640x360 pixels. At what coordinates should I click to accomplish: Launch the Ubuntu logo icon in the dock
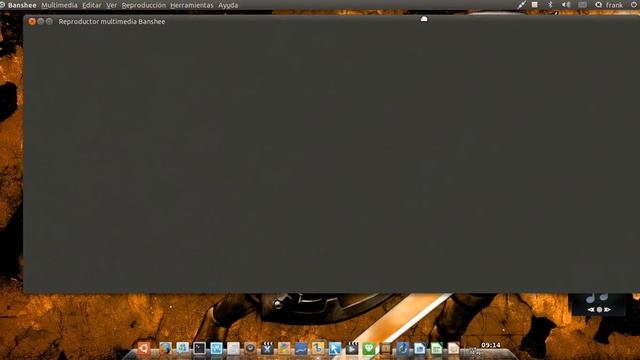pyautogui.click(x=144, y=348)
